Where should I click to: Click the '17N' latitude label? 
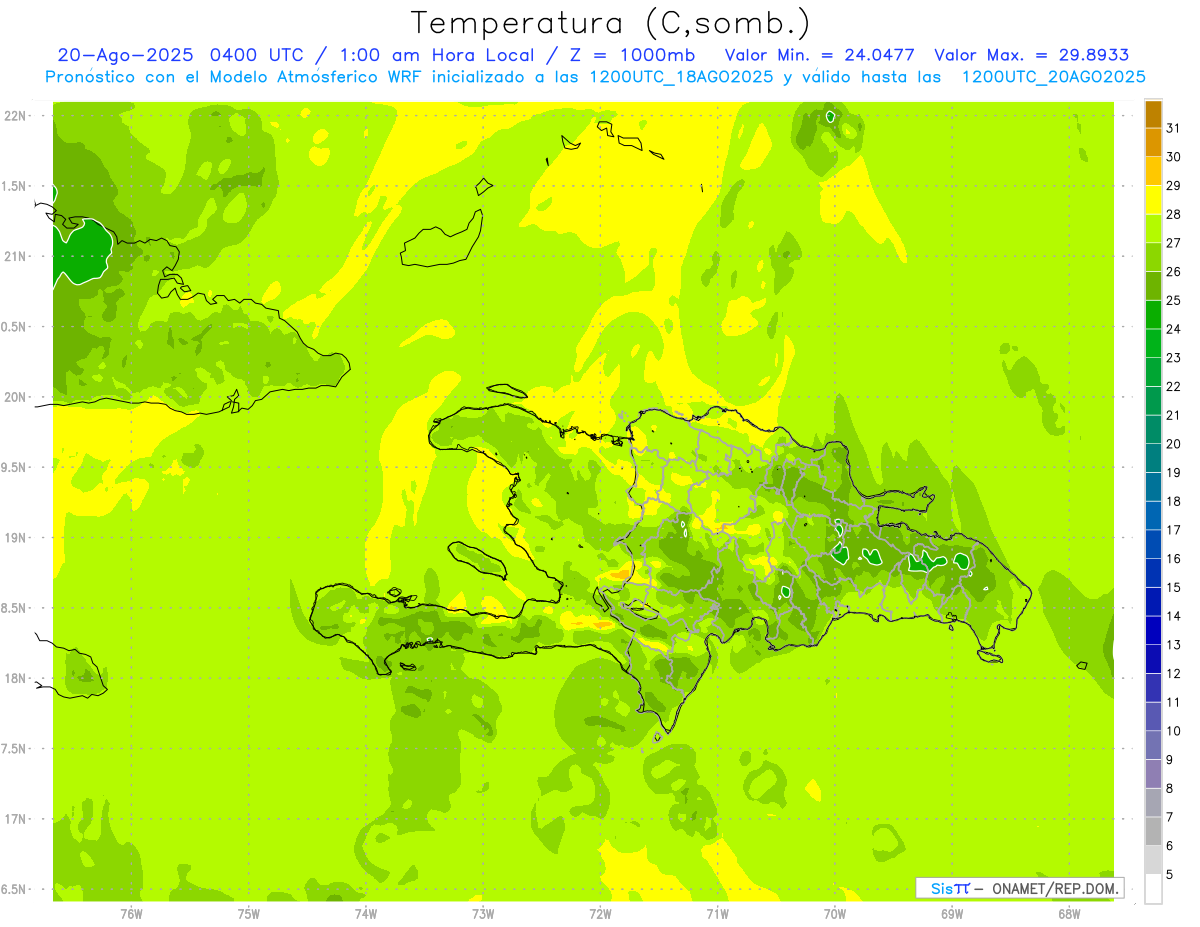[16, 819]
